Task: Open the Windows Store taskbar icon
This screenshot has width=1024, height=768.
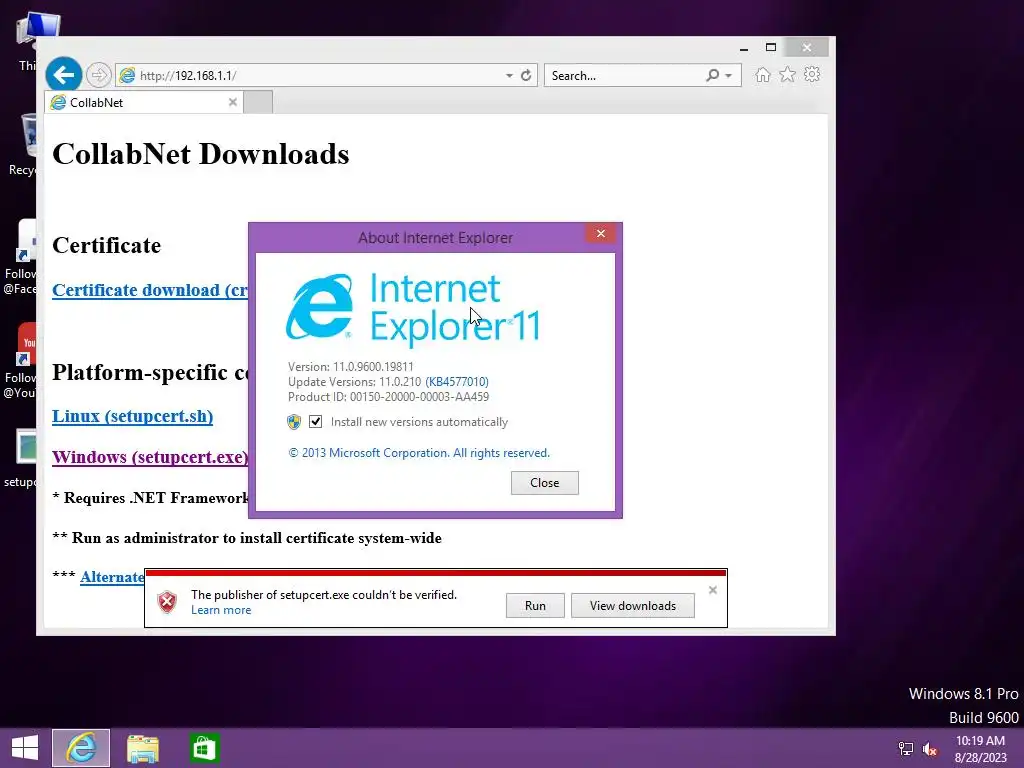Action: coord(204,748)
